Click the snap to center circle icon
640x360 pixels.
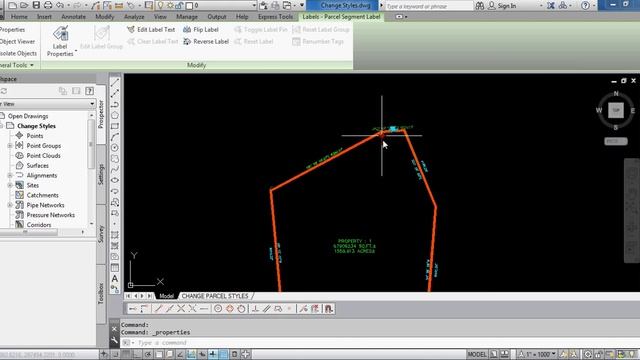pos(218,309)
